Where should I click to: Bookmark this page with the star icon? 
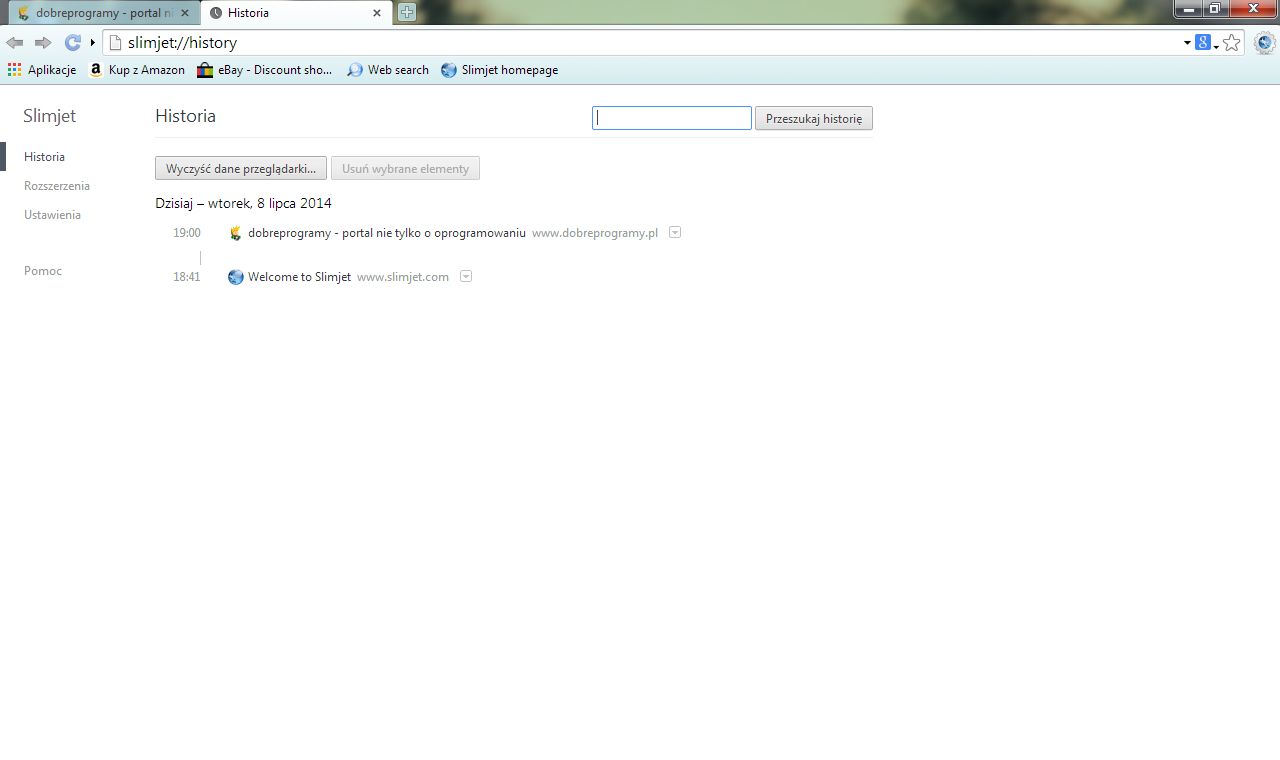(1232, 43)
